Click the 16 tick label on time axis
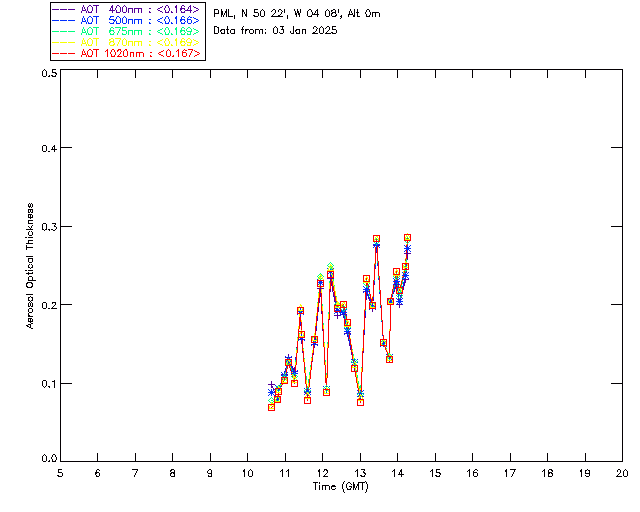Viewport: 640px width, 512px height. click(472, 472)
